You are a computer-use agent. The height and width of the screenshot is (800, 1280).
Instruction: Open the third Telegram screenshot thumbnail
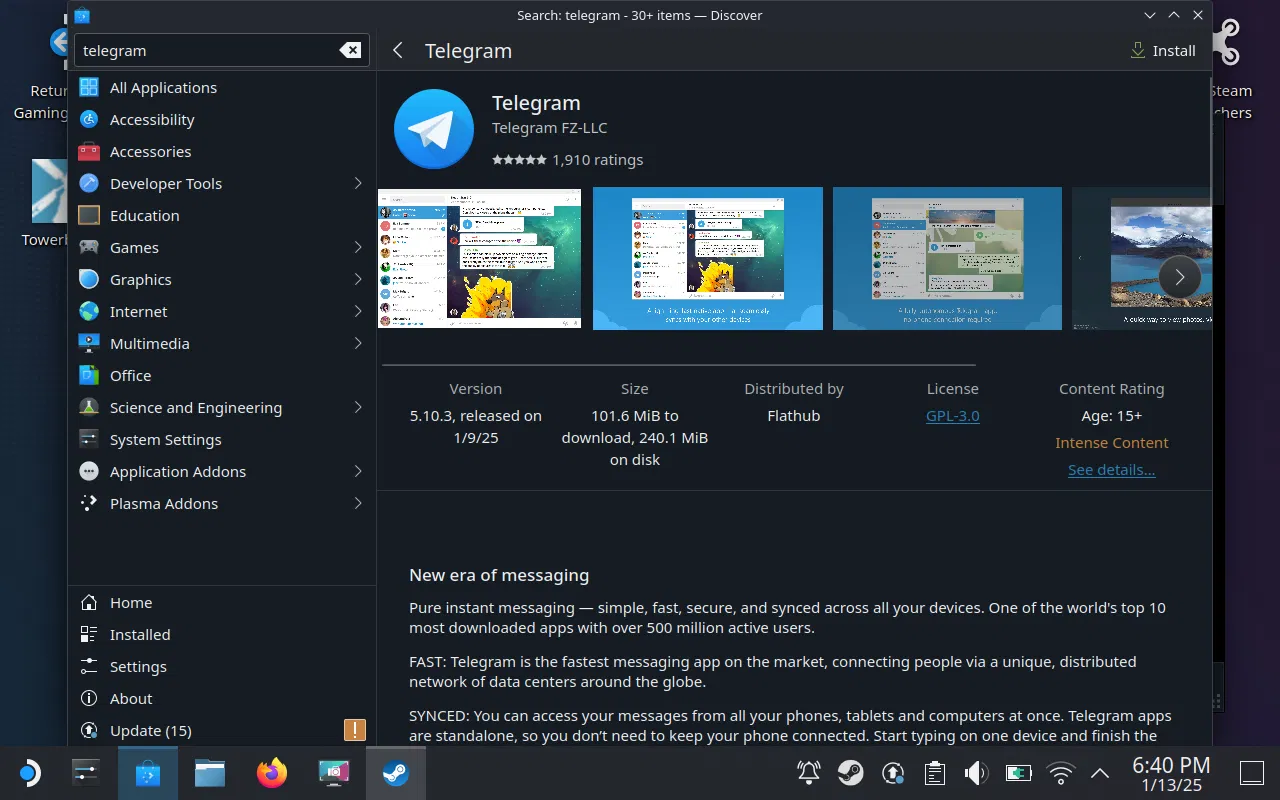[947, 258]
